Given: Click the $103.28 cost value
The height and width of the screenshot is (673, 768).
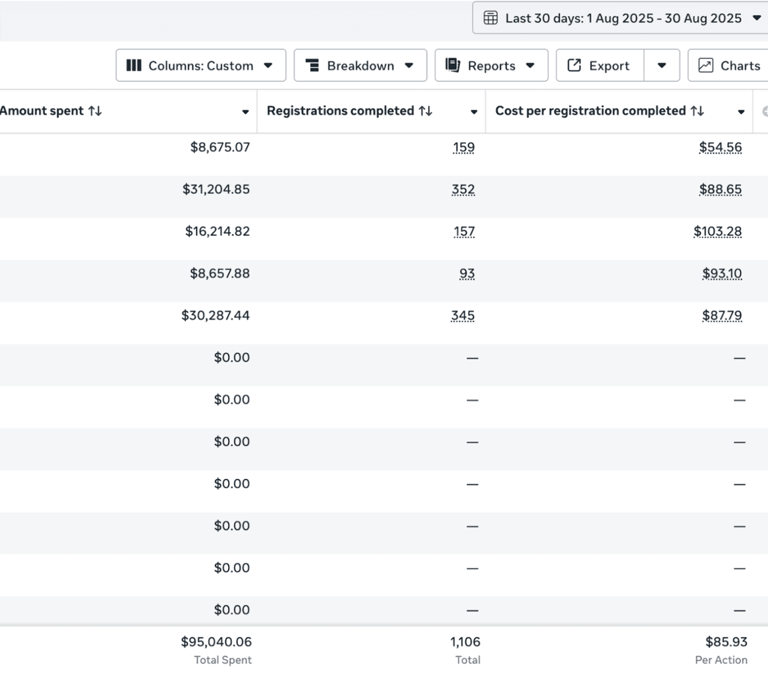Looking at the screenshot, I should click(x=718, y=232).
